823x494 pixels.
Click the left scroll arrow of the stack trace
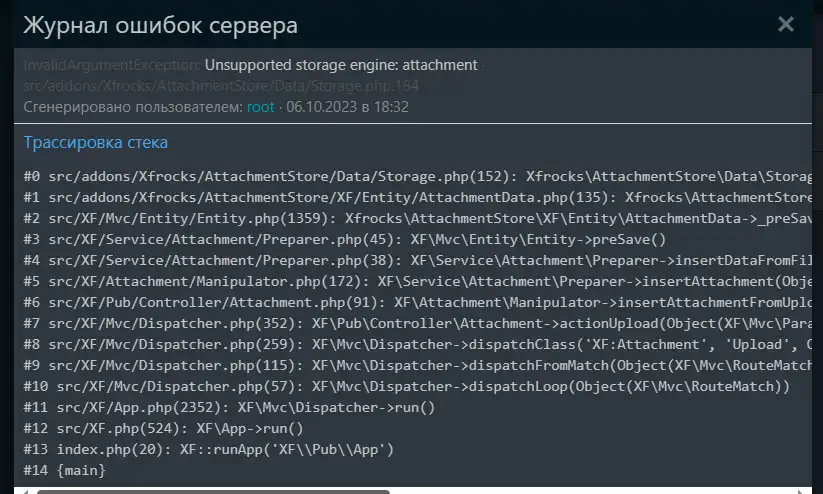click(25, 491)
